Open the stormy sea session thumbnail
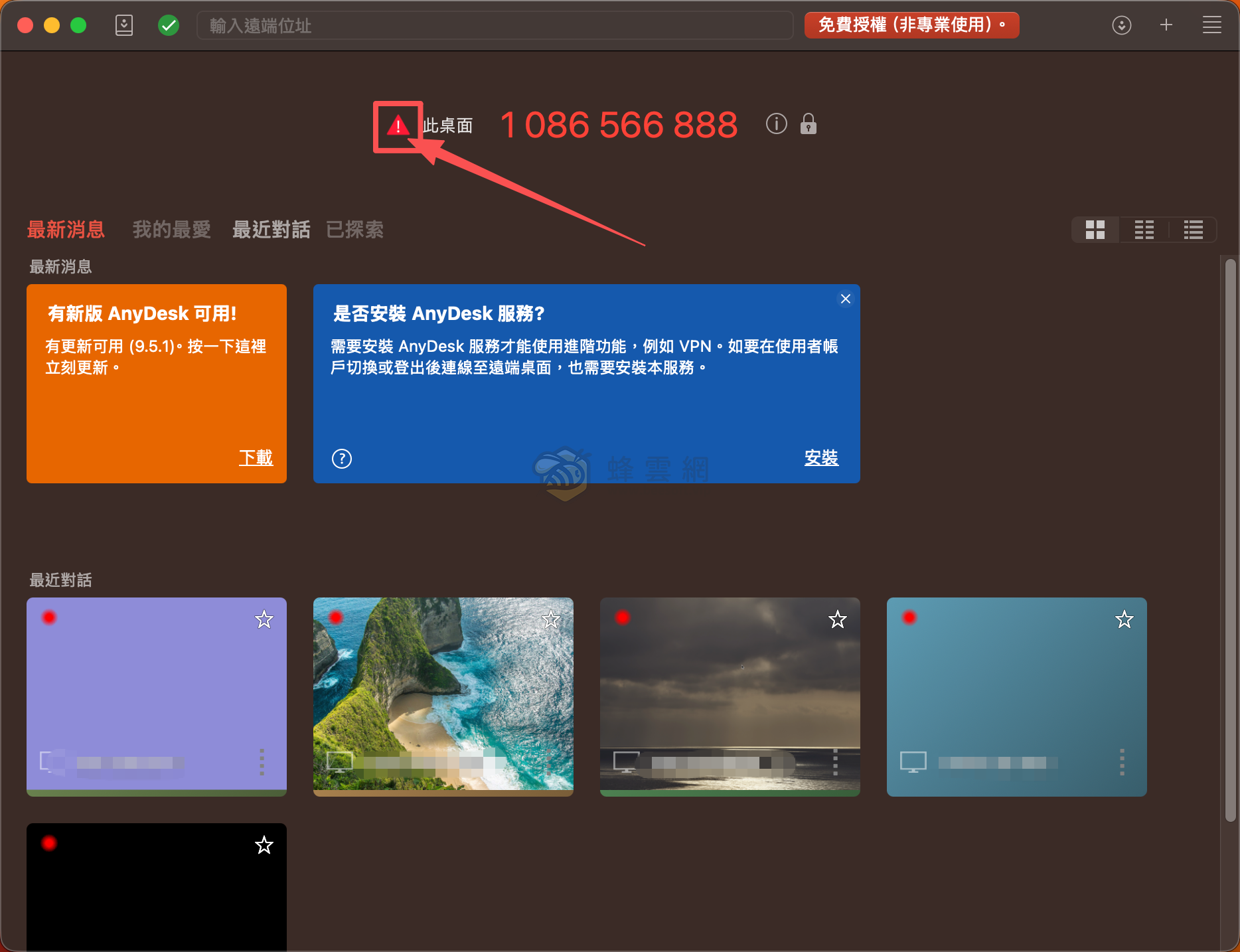 [x=730, y=696]
